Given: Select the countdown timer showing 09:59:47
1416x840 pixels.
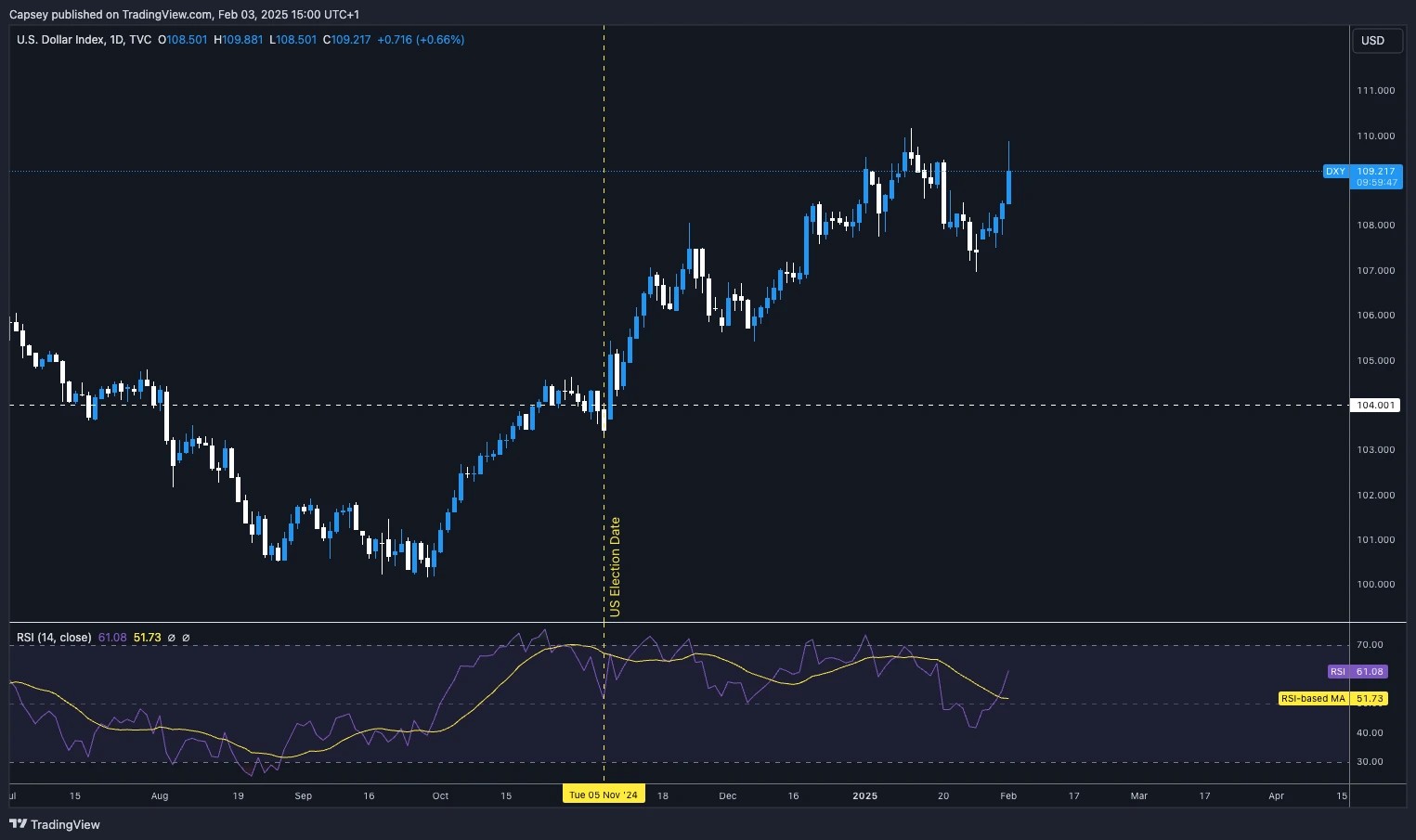Looking at the screenshot, I should click(x=1378, y=182).
